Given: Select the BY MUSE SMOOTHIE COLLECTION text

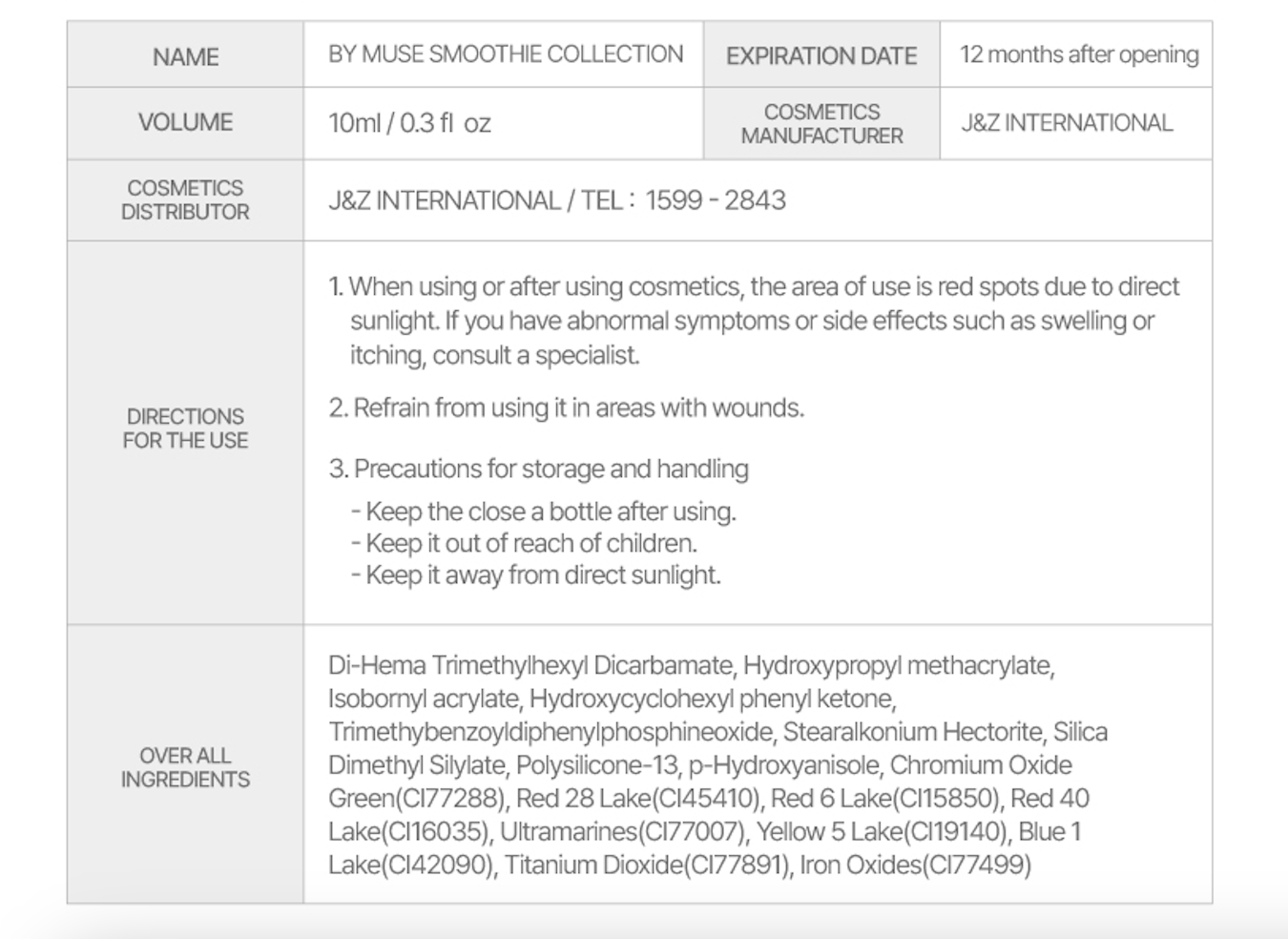Looking at the screenshot, I should 506,54.
